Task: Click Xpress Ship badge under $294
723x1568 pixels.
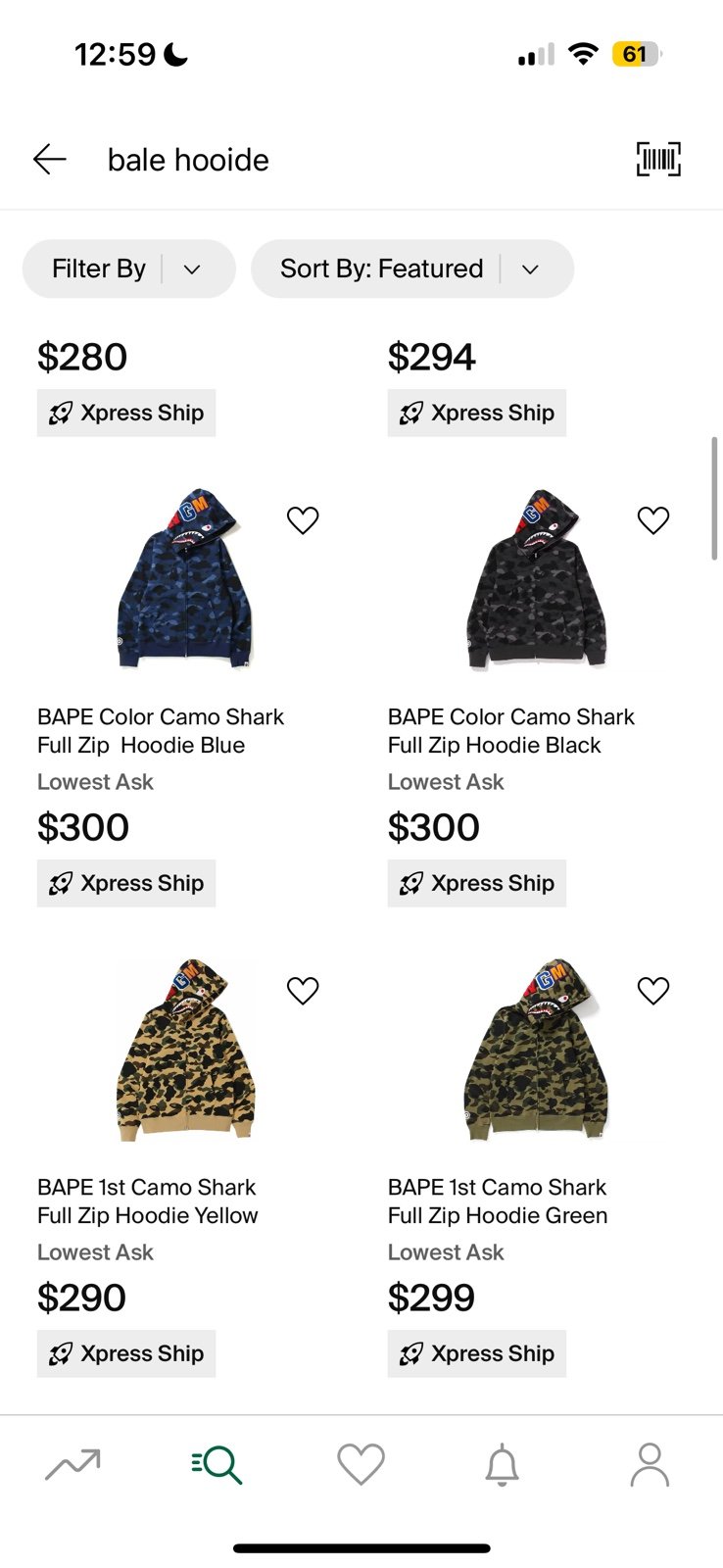Action: (477, 413)
